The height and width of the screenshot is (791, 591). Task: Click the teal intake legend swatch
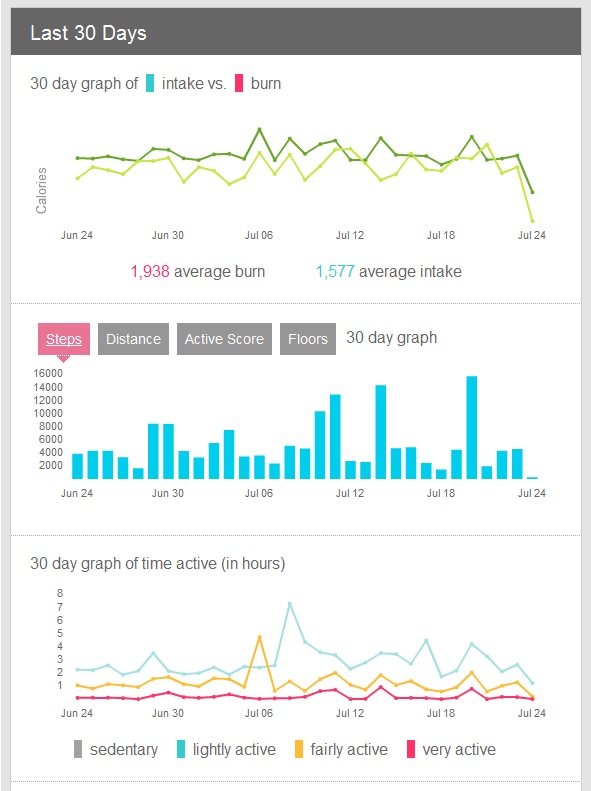pos(150,83)
